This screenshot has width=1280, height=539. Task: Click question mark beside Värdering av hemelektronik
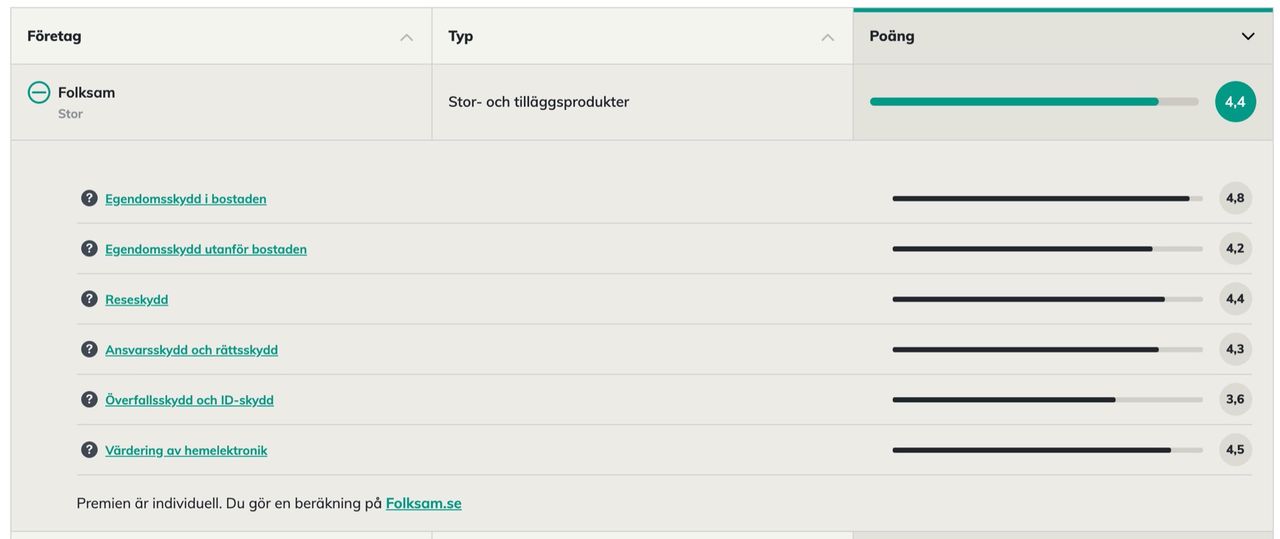pyautogui.click(x=89, y=450)
